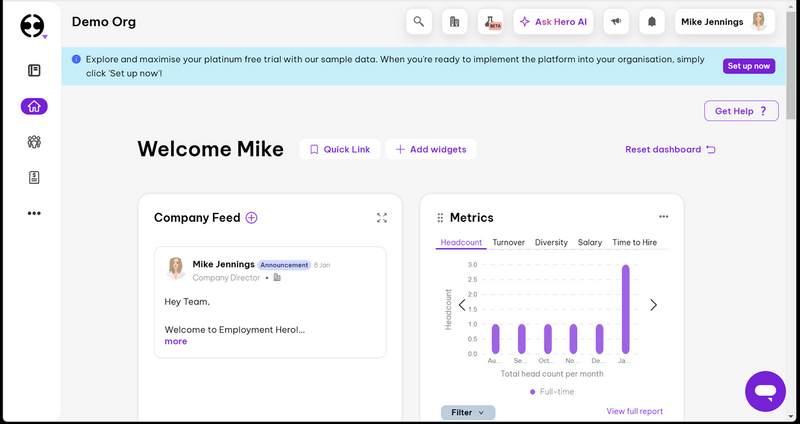The image size is (800, 424).
Task: Click the Set up now button
Action: point(748,66)
